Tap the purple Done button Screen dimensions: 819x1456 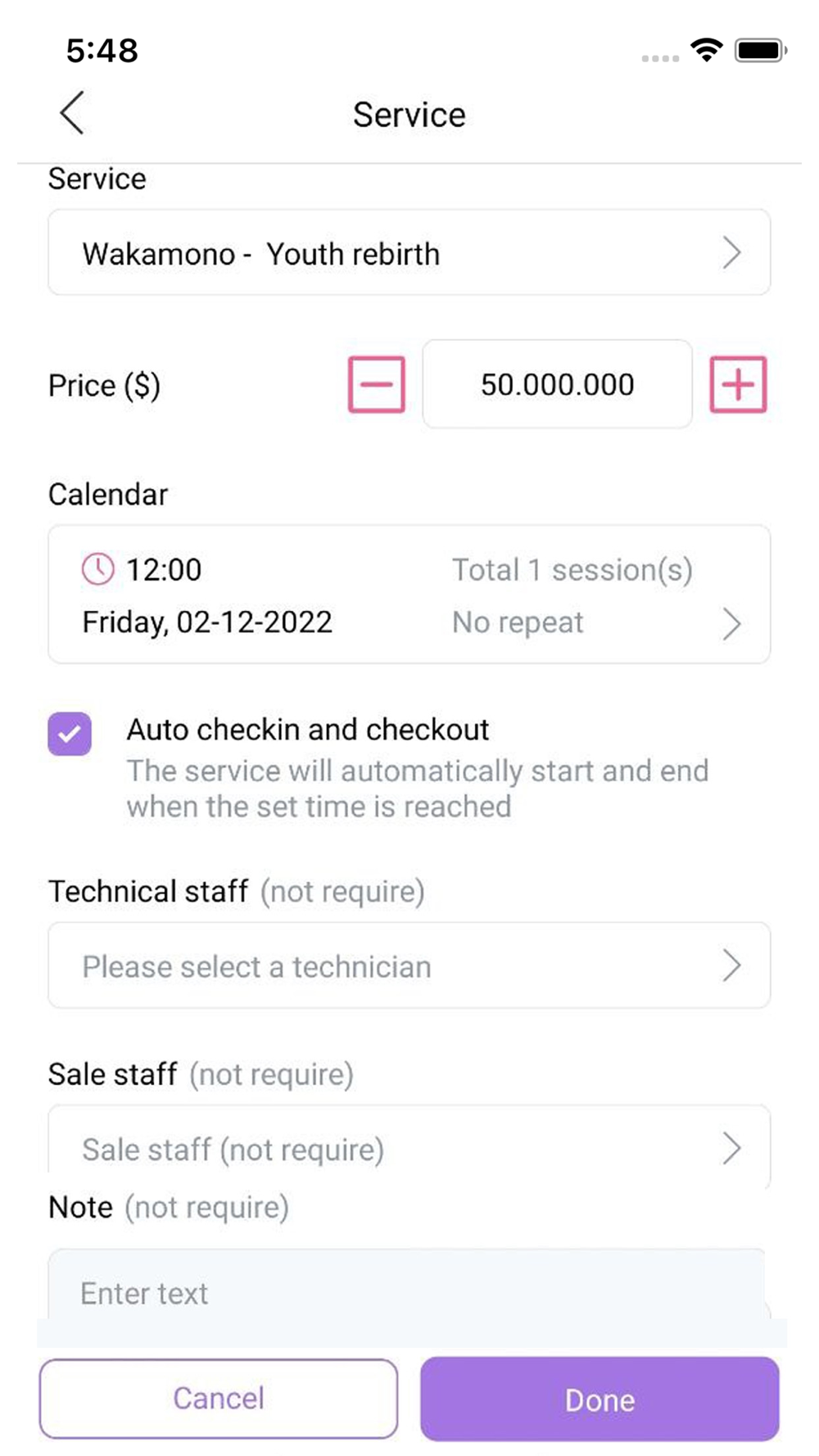[x=600, y=1399]
